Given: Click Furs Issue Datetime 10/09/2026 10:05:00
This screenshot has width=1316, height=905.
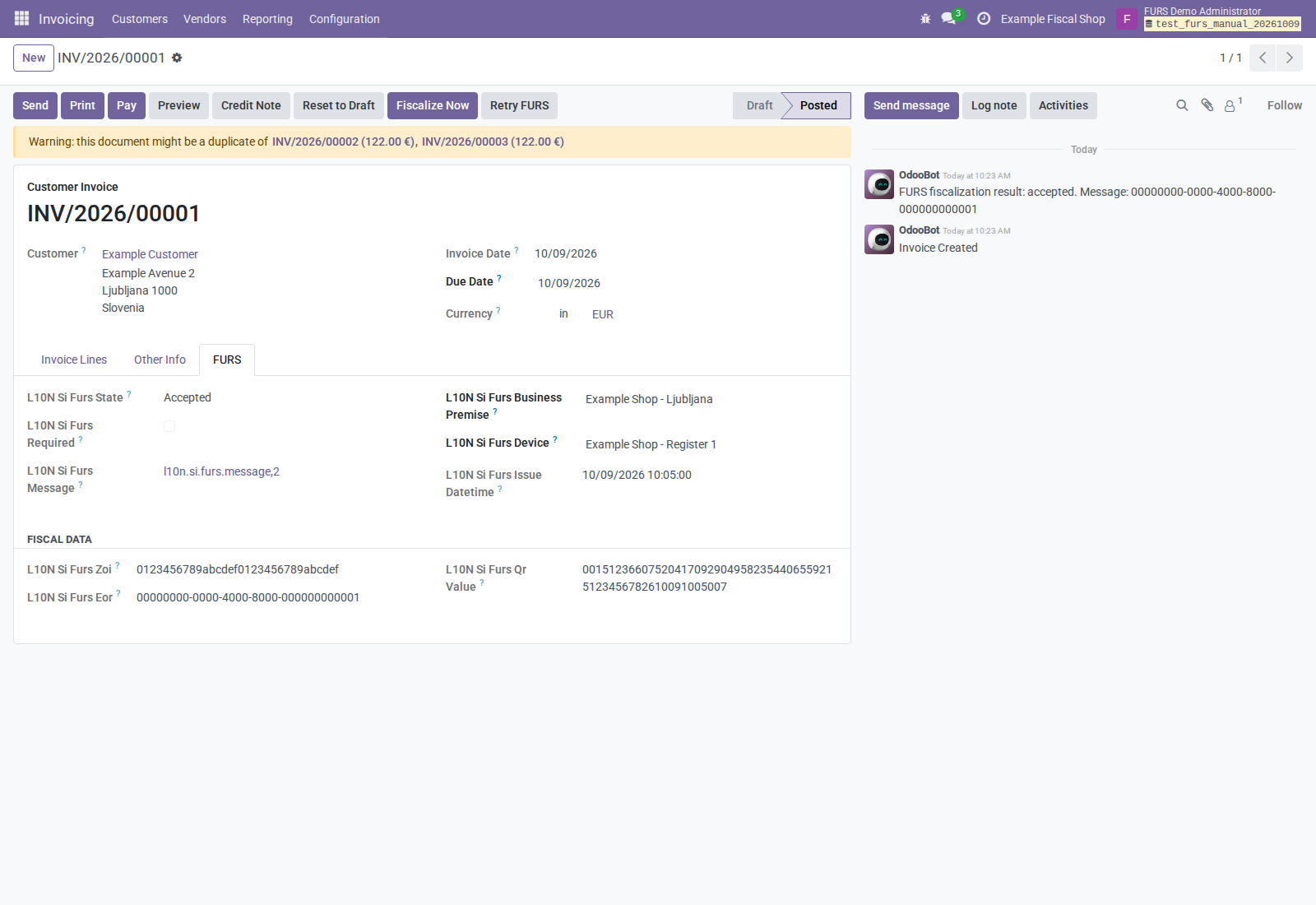Looking at the screenshot, I should coord(637,475).
